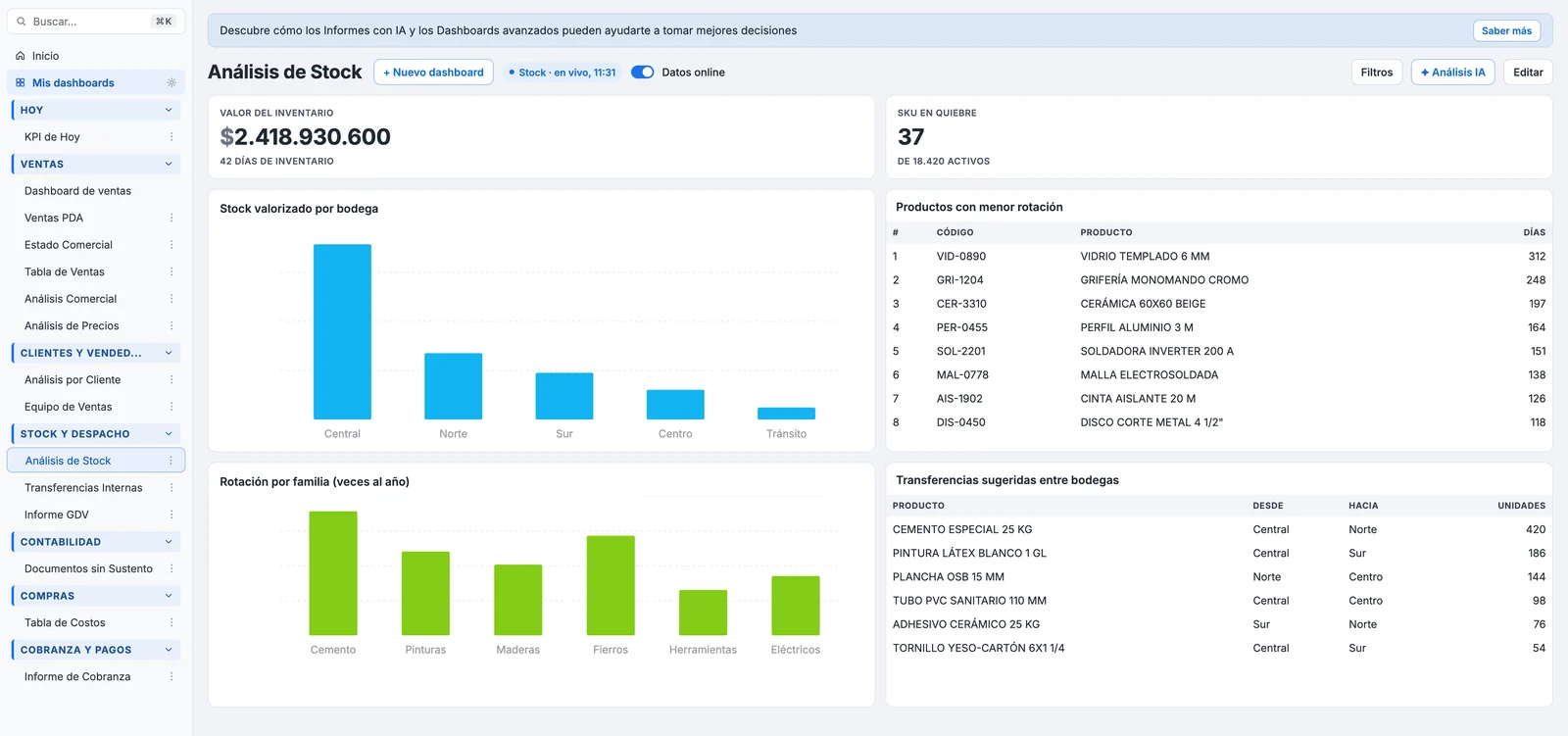Image resolution: width=1568 pixels, height=736 pixels.
Task: Click the Cemento bar in rotation chart
Action: pyautogui.click(x=333, y=573)
